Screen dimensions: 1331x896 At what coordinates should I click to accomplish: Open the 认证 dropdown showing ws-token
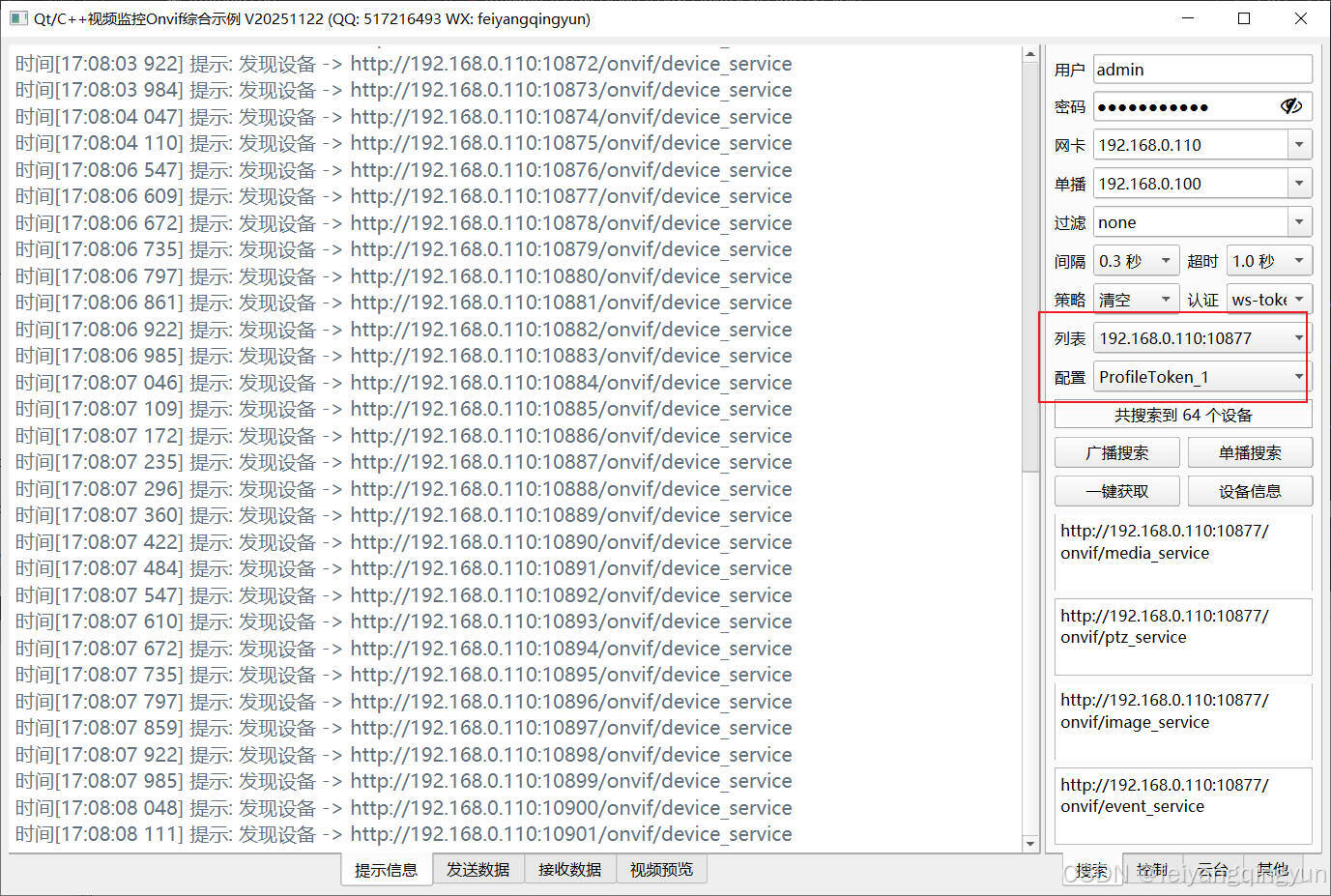pos(1269,300)
